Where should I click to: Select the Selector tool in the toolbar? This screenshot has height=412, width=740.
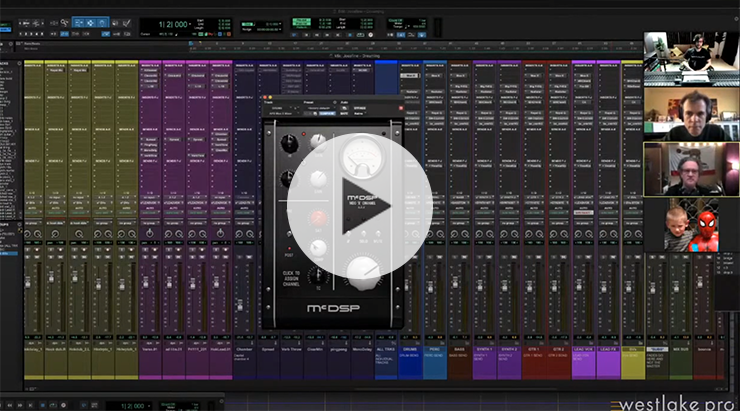coord(91,23)
